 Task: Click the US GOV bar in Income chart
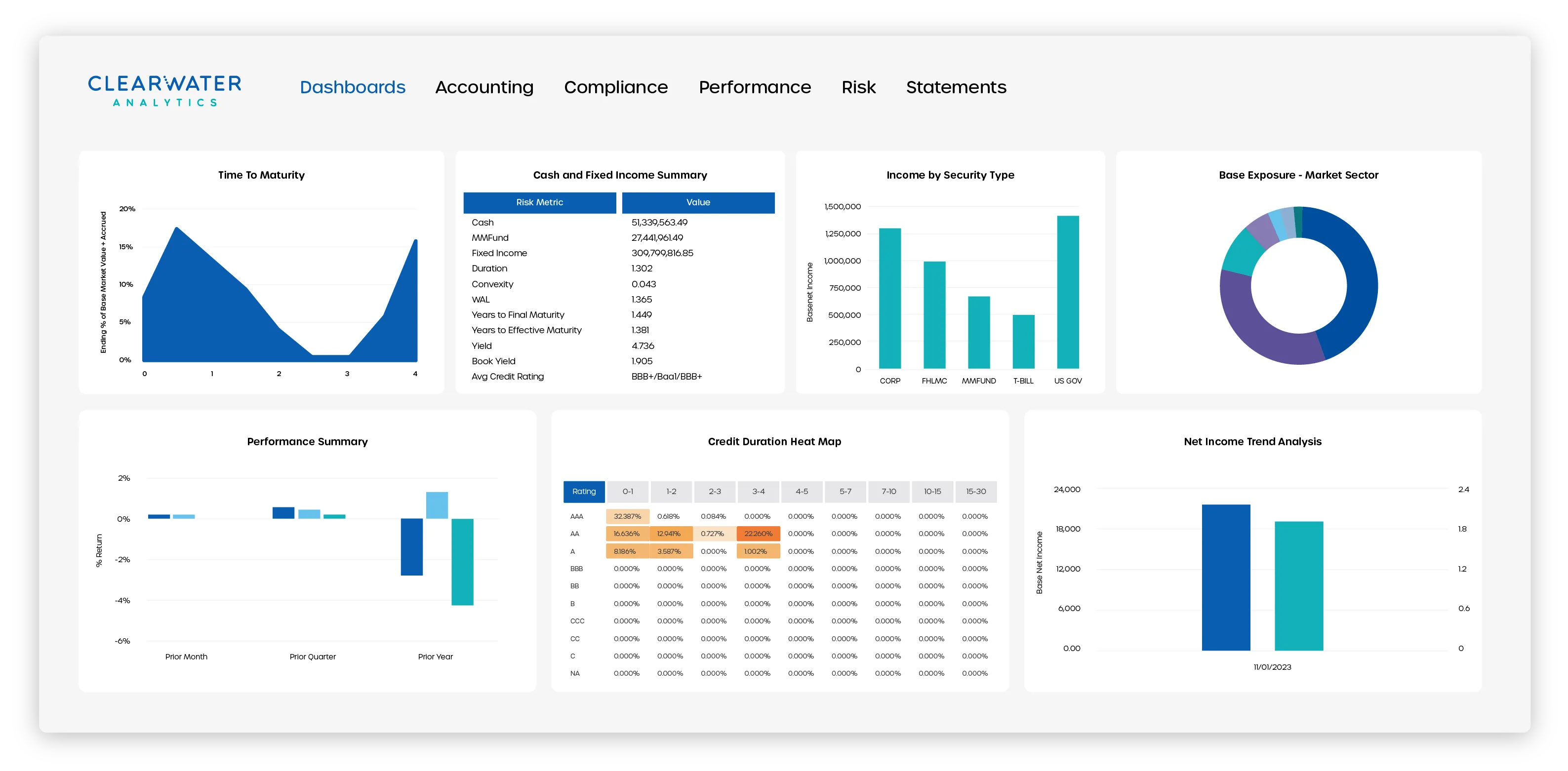[x=1068, y=292]
